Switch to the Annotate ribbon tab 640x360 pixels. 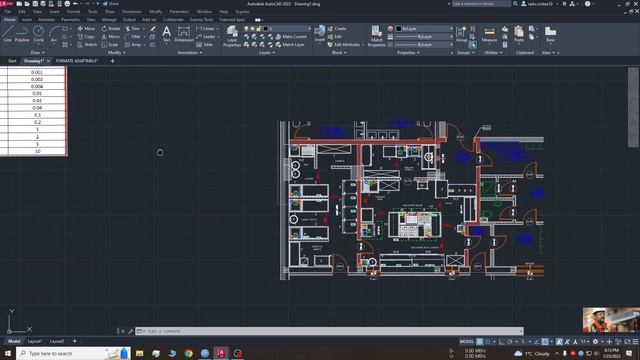[x=46, y=19]
